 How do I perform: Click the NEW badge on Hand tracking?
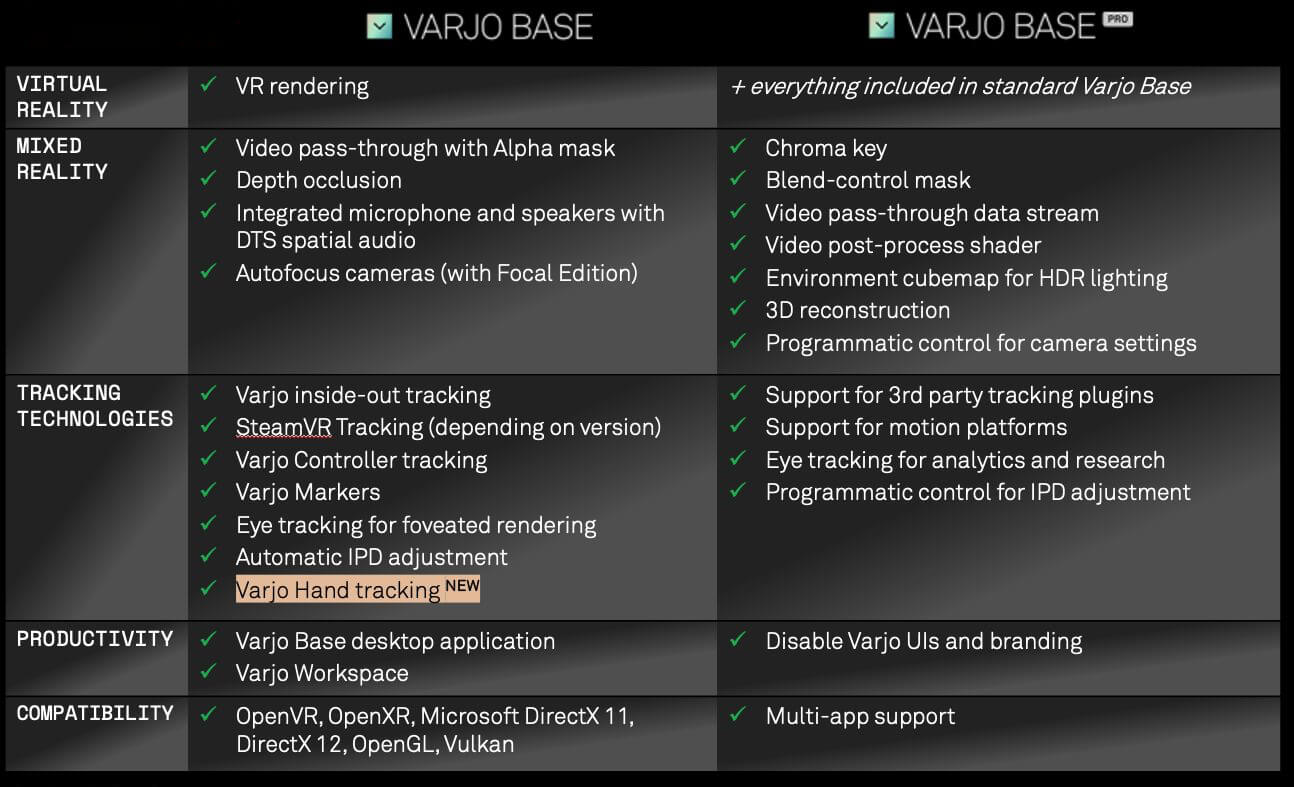(x=462, y=585)
